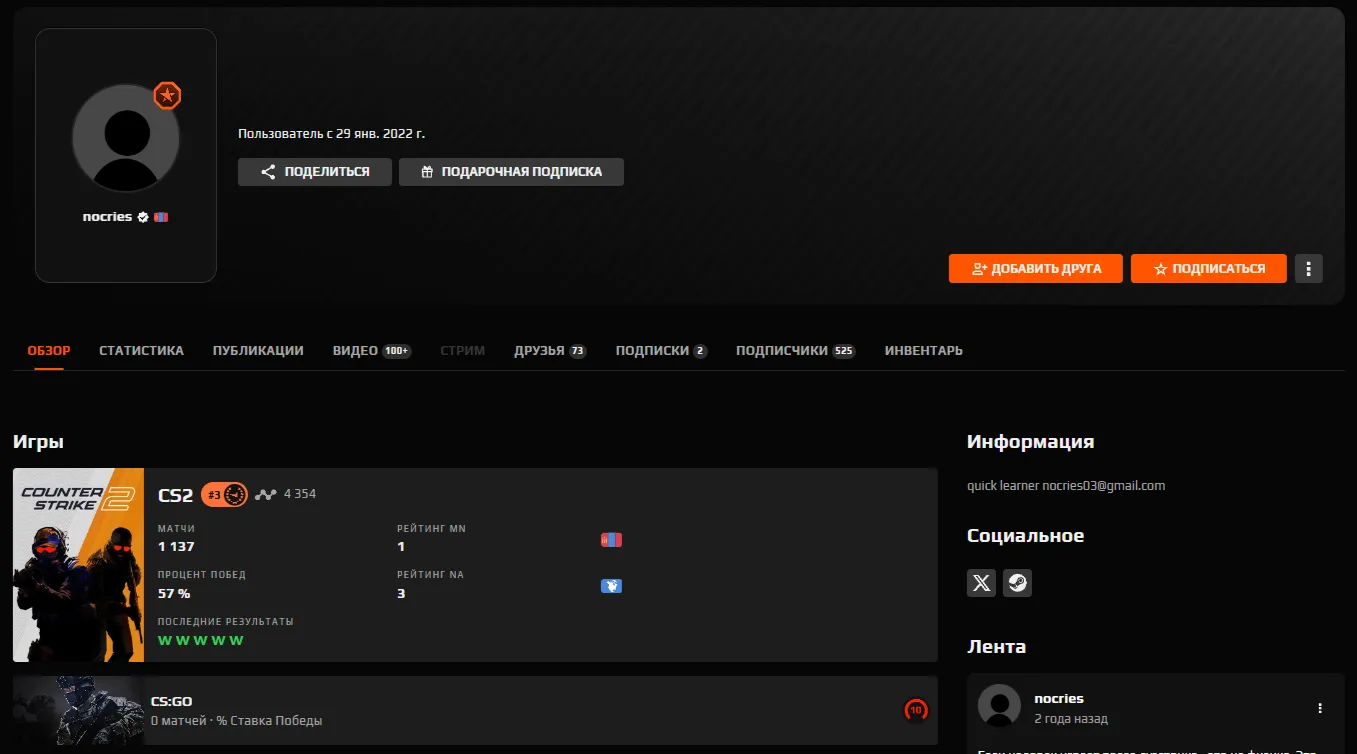
Task: Show the Подписчики tab
Action: [796, 351]
